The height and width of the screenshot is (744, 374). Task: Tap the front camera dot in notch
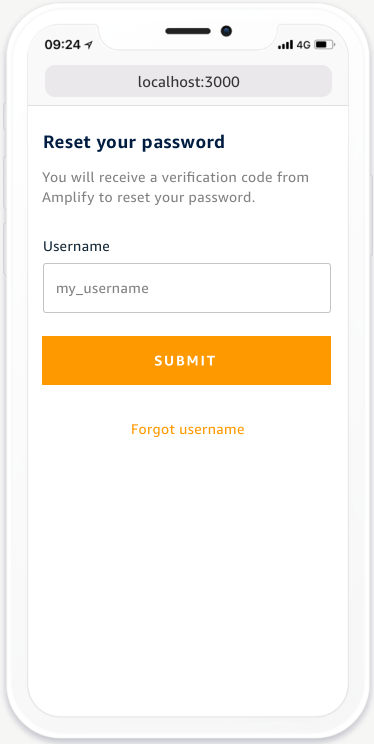click(x=226, y=31)
